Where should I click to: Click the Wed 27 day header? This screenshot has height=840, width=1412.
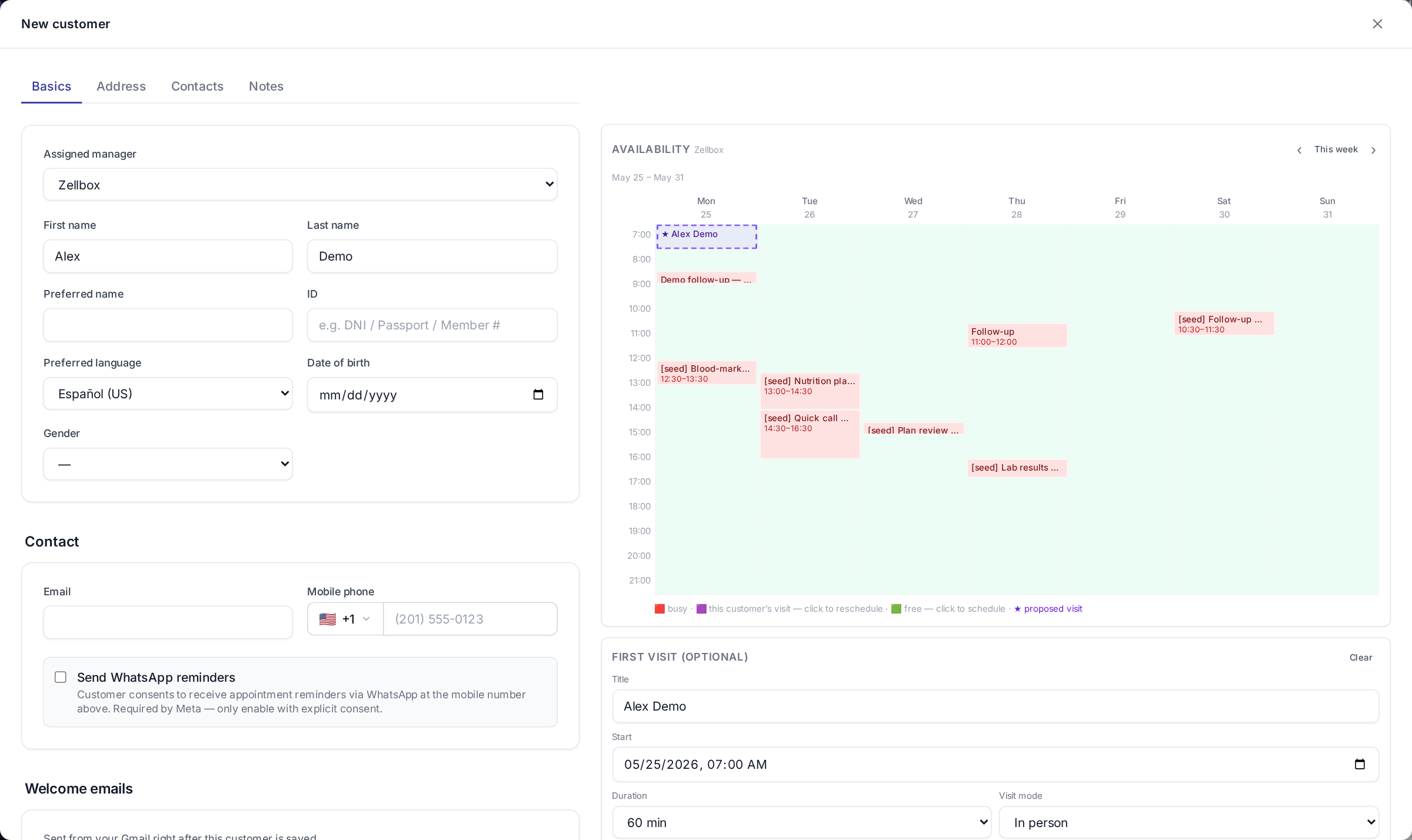[913, 208]
